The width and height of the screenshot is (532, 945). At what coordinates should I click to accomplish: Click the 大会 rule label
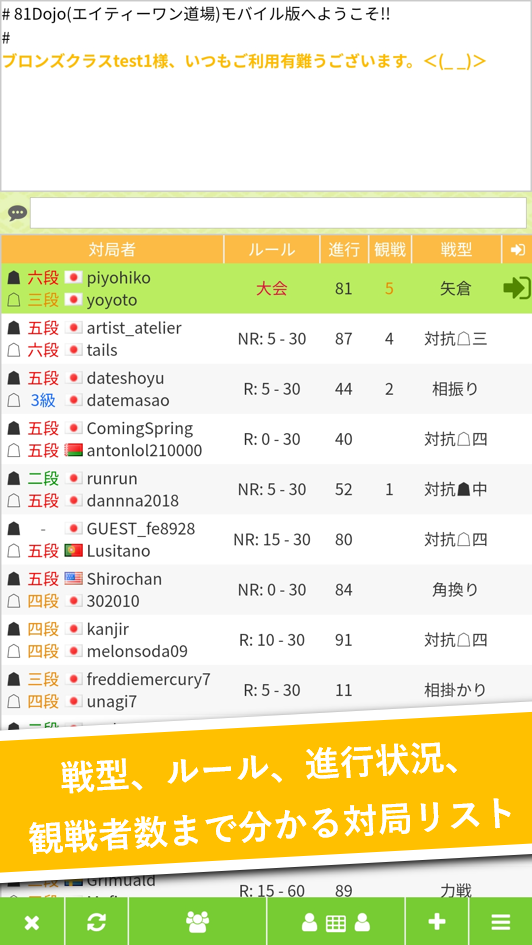tap(272, 289)
